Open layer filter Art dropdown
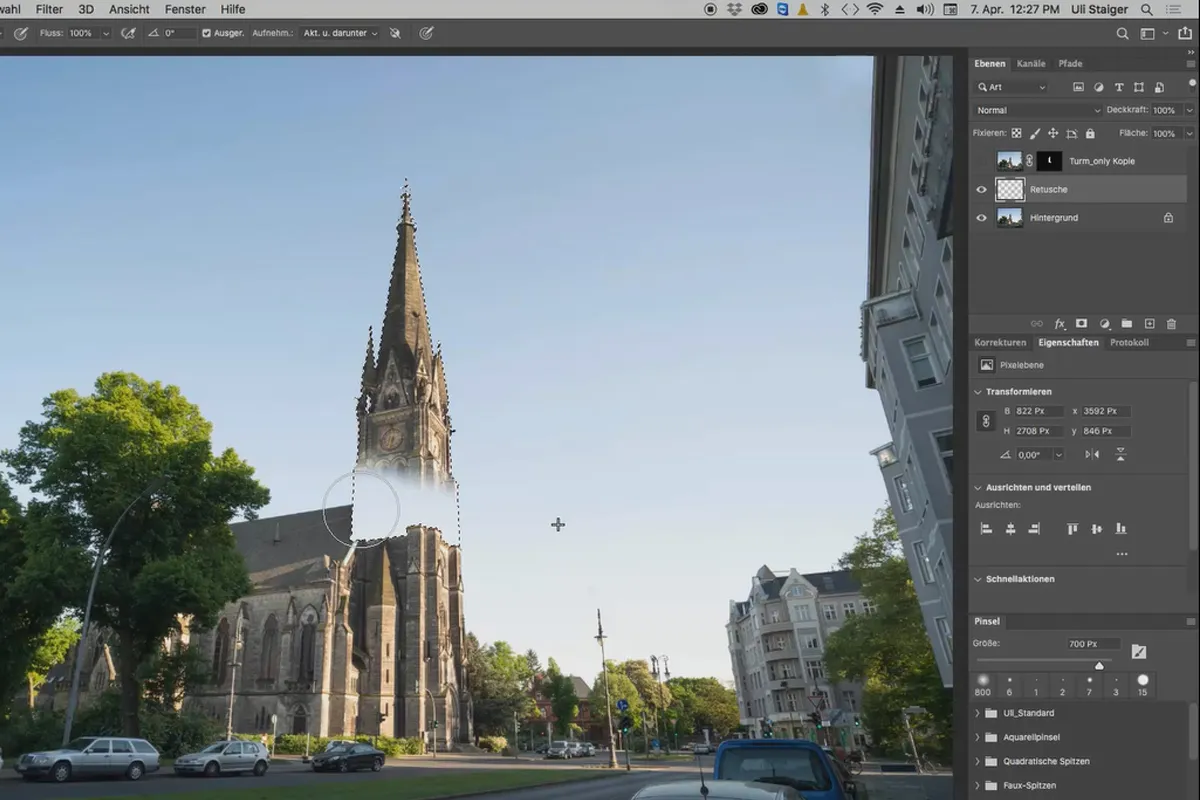 pyautogui.click(x=1012, y=87)
